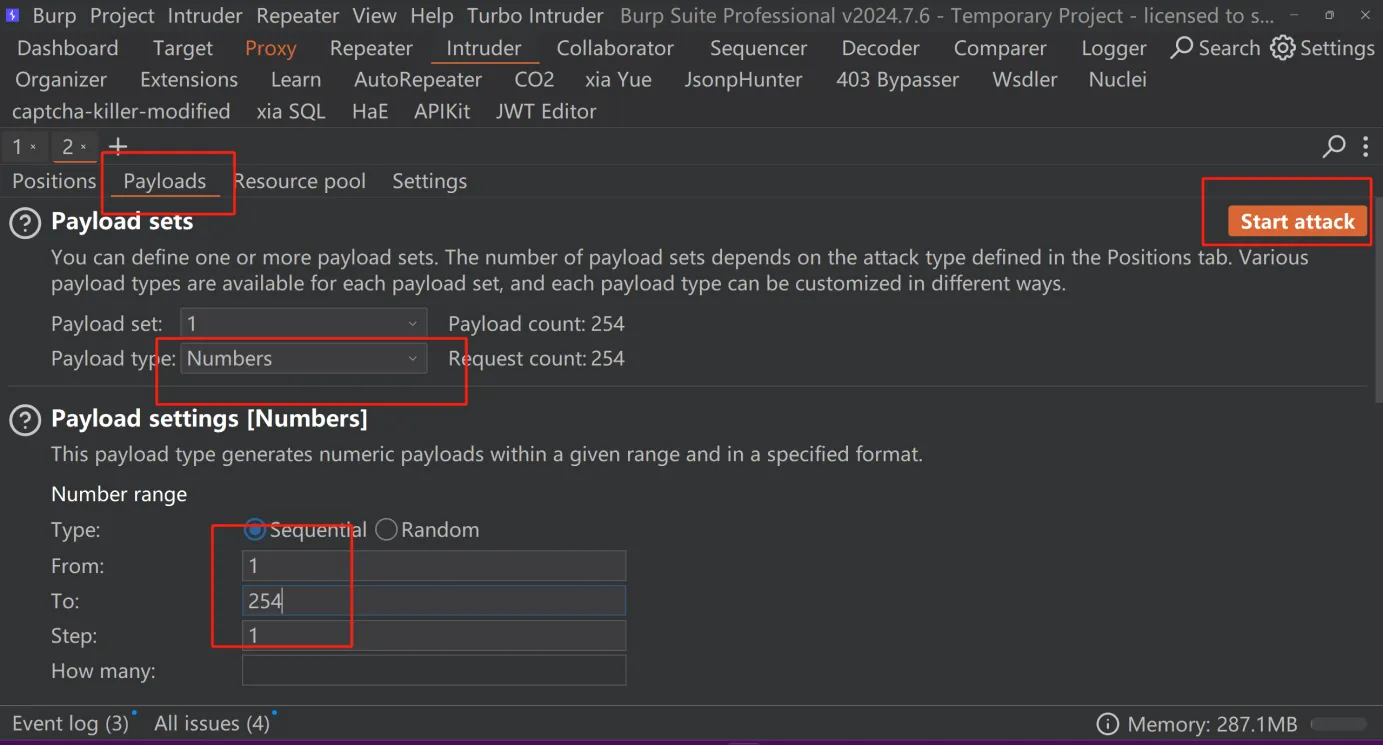
Task: Open the Wsdler tab
Action: point(1025,79)
